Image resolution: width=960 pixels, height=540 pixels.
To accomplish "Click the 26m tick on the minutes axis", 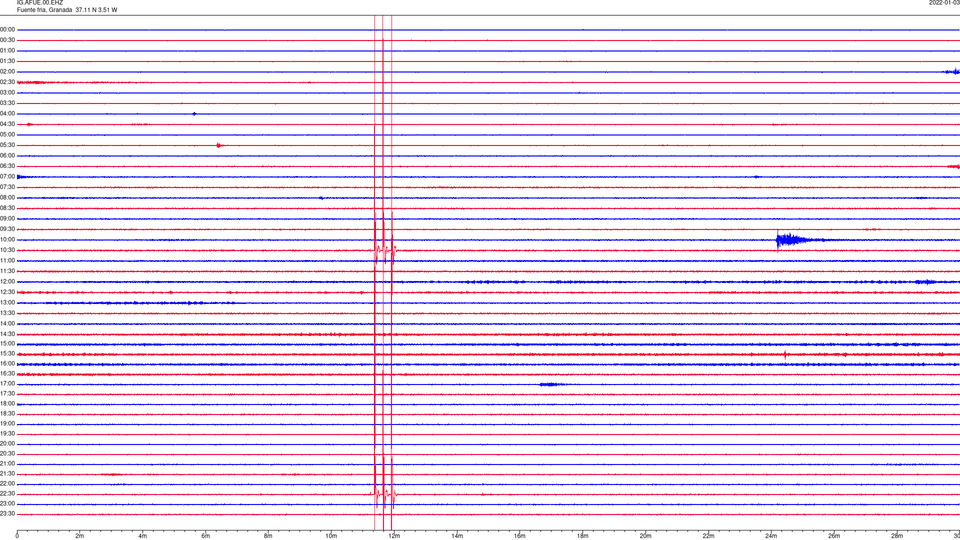I will coord(834,536).
